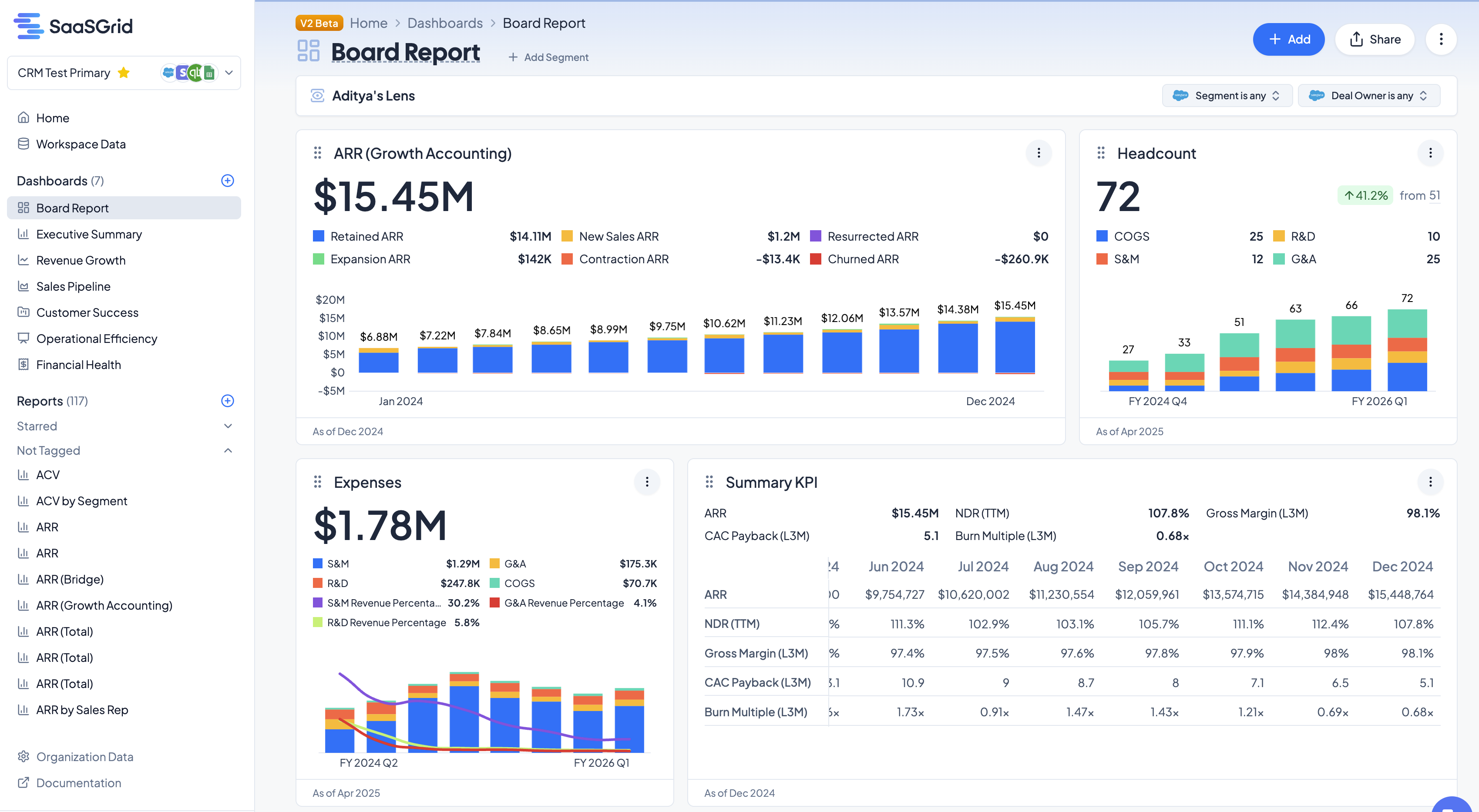Image resolution: width=1479 pixels, height=812 pixels.
Task: Click the page-level three-dot more button
Action: point(1441,40)
